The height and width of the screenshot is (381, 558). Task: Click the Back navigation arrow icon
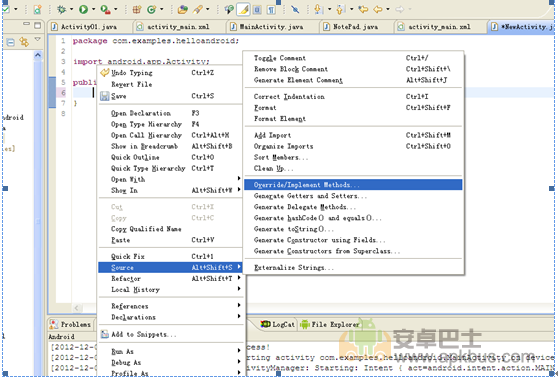[x=378, y=9]
